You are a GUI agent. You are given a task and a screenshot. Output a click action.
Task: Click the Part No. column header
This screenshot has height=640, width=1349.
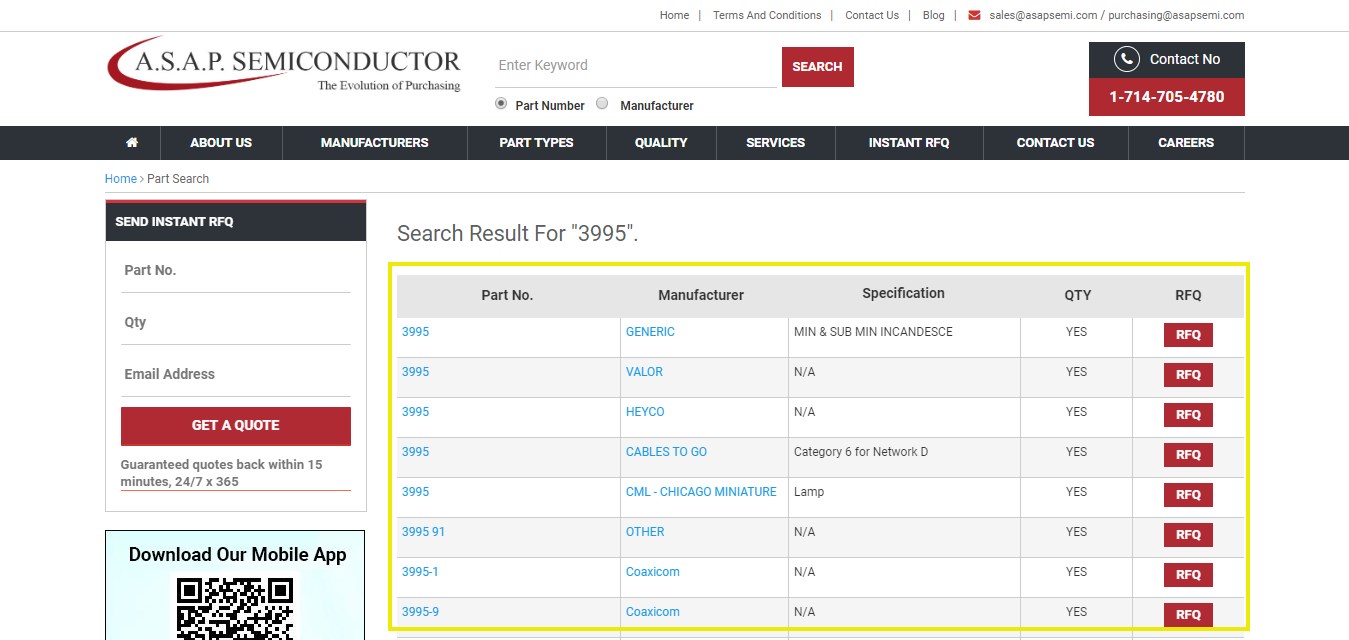pos(507,295)
